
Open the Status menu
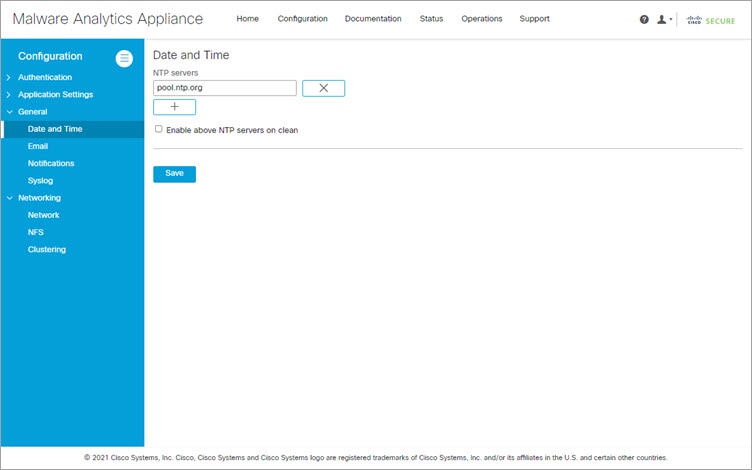click(431, 19)
